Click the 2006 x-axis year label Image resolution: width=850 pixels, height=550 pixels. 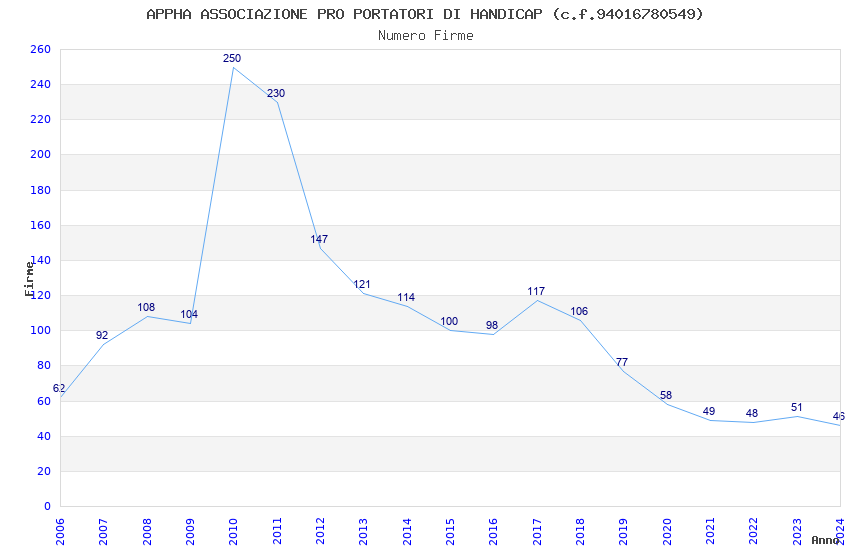tap(60, 532)
